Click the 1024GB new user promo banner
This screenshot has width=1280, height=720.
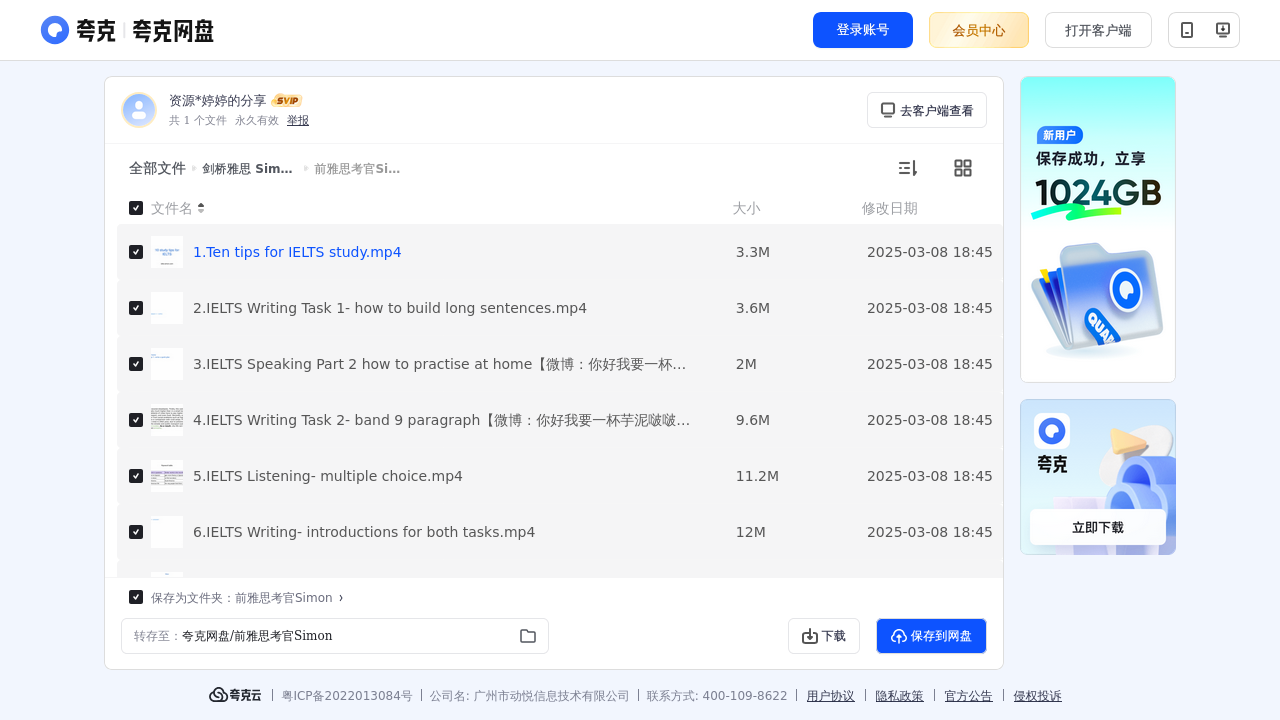[1098, 229]
